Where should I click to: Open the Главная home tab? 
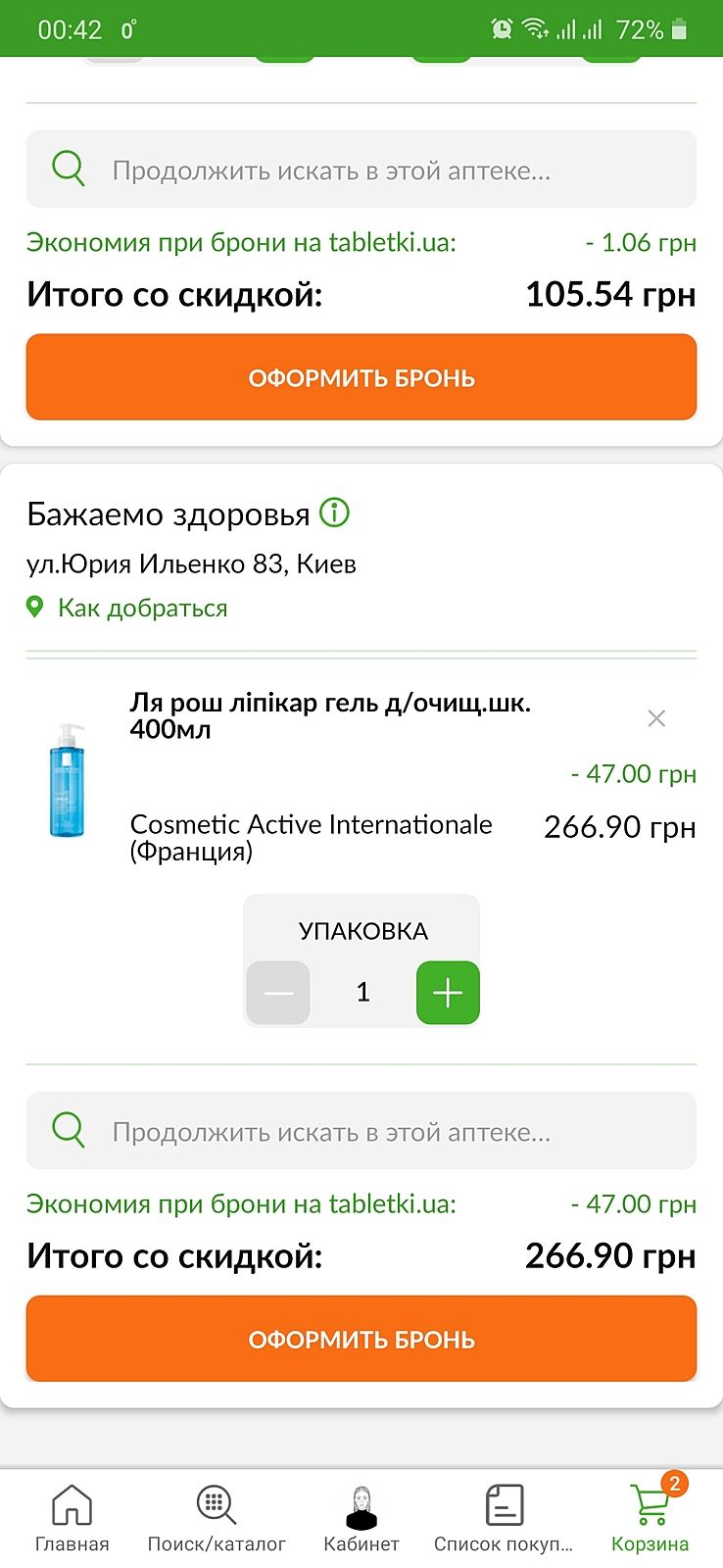(x=72, y=1517)
